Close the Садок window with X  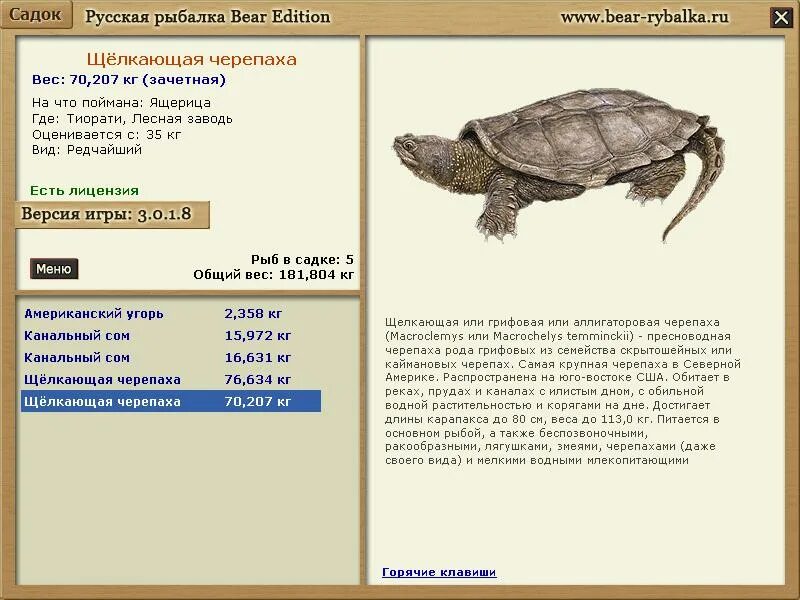(781, 18)
